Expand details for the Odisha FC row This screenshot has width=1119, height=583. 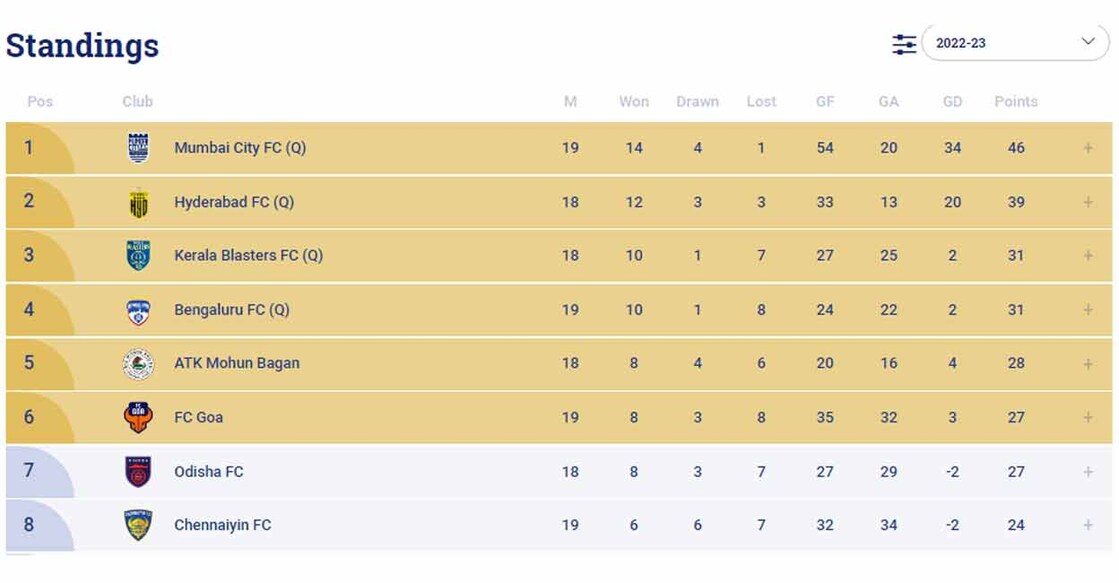(x=1090, y=471)
